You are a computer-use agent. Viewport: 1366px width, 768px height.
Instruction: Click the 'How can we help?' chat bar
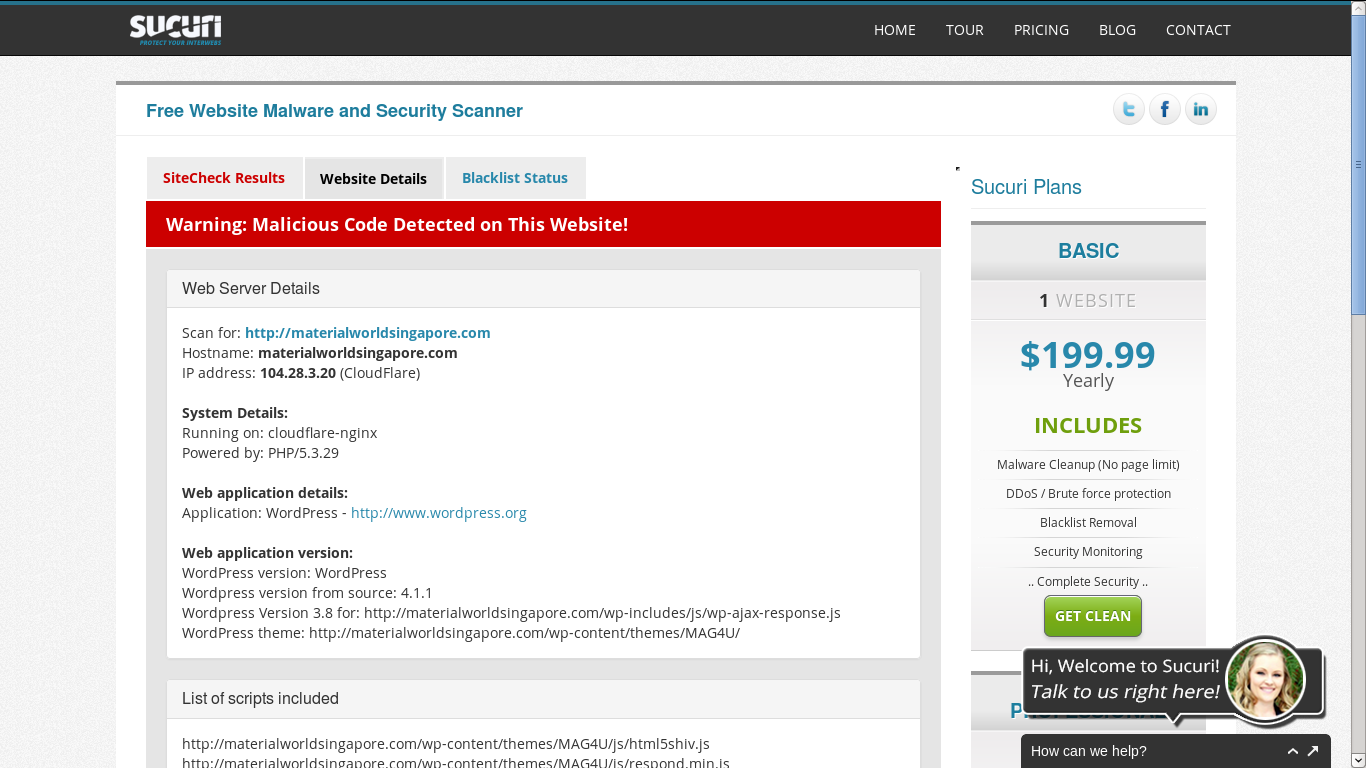tap(1176, 751)
